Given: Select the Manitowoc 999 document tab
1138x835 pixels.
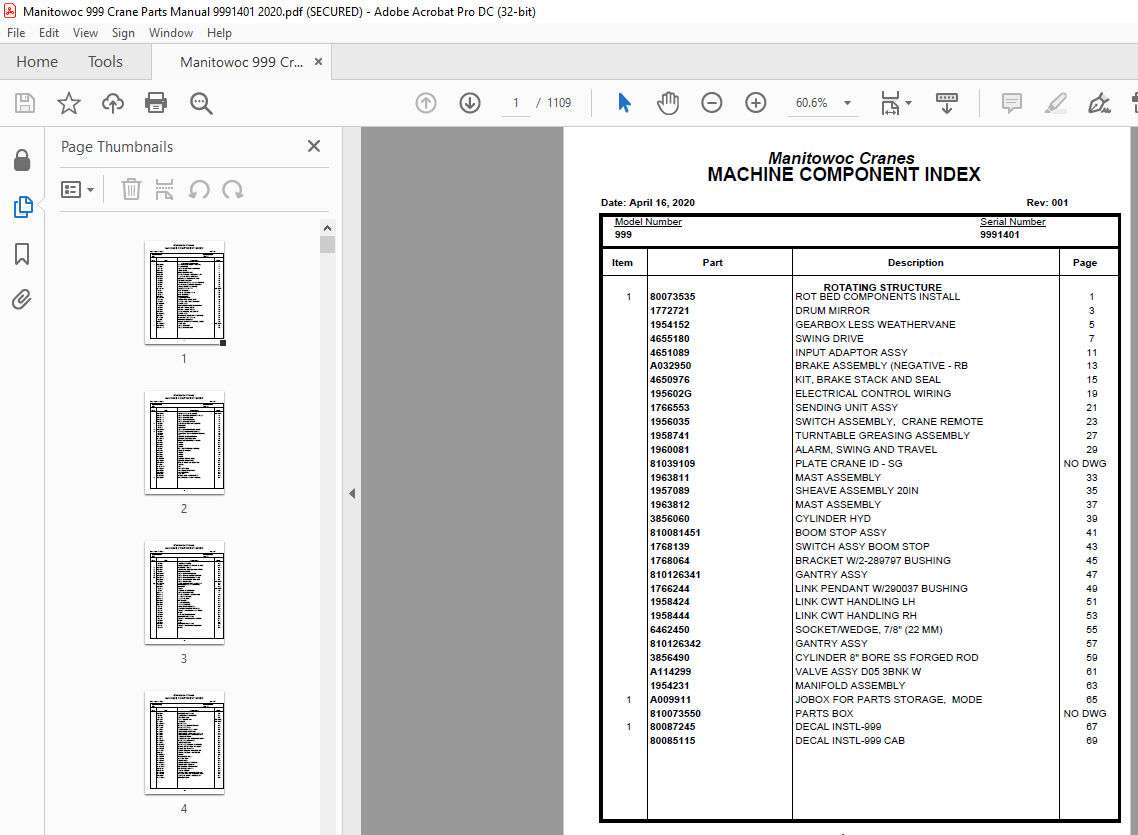Looking at the screenshot, I should (241, 62).
